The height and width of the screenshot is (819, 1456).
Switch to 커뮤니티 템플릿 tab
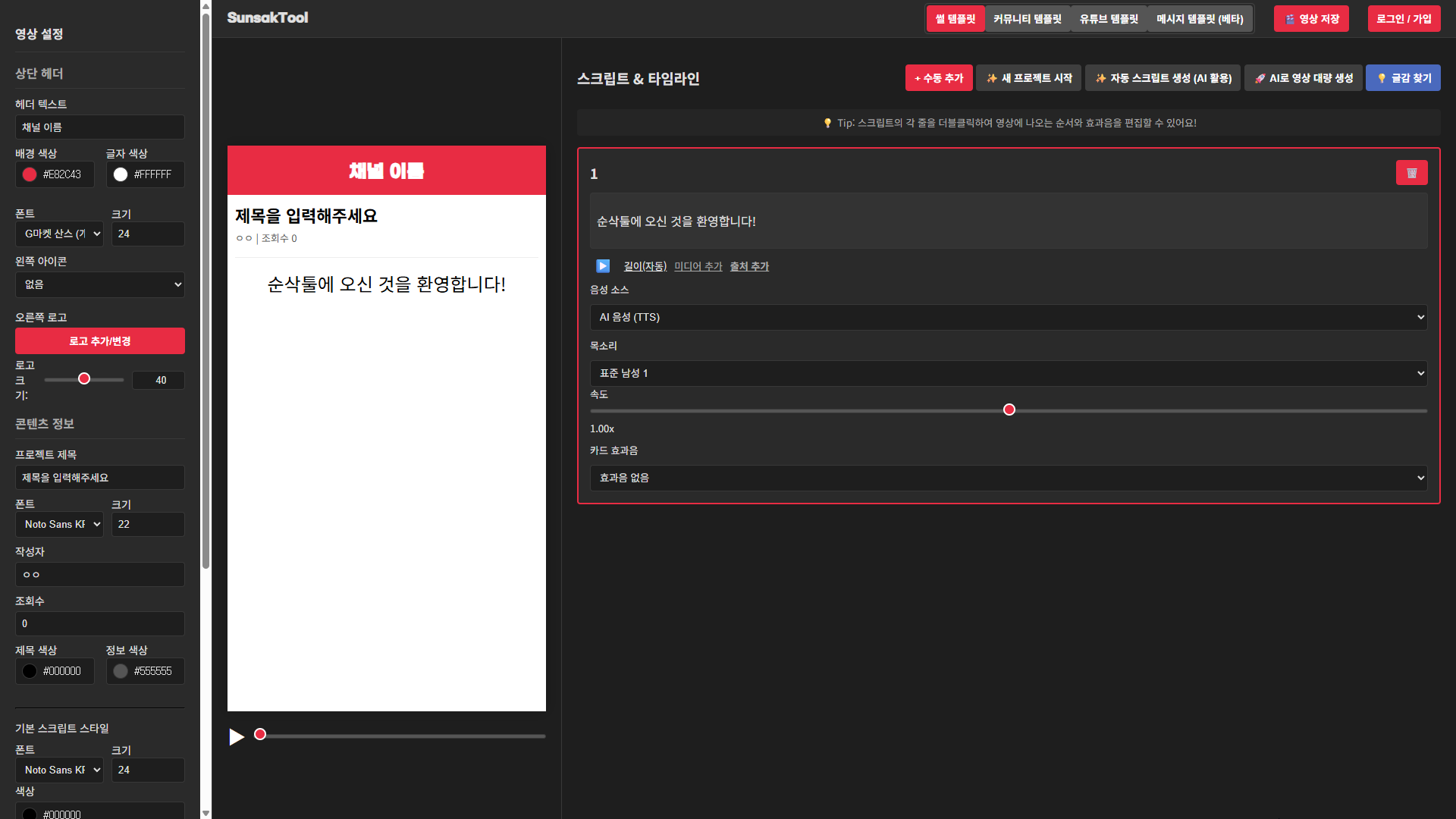[1028, 19]
